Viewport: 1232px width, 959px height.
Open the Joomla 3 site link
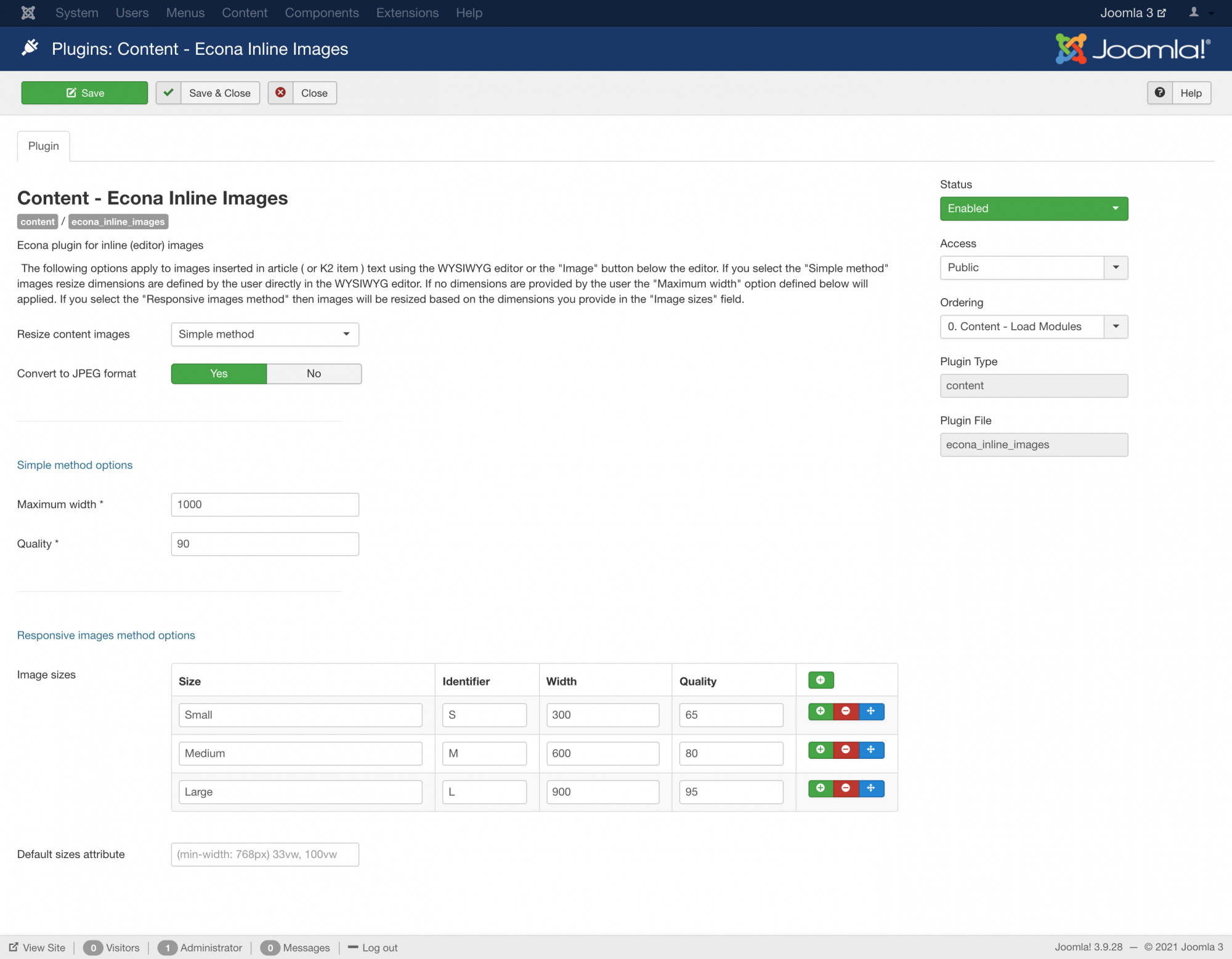point(1133,12)
